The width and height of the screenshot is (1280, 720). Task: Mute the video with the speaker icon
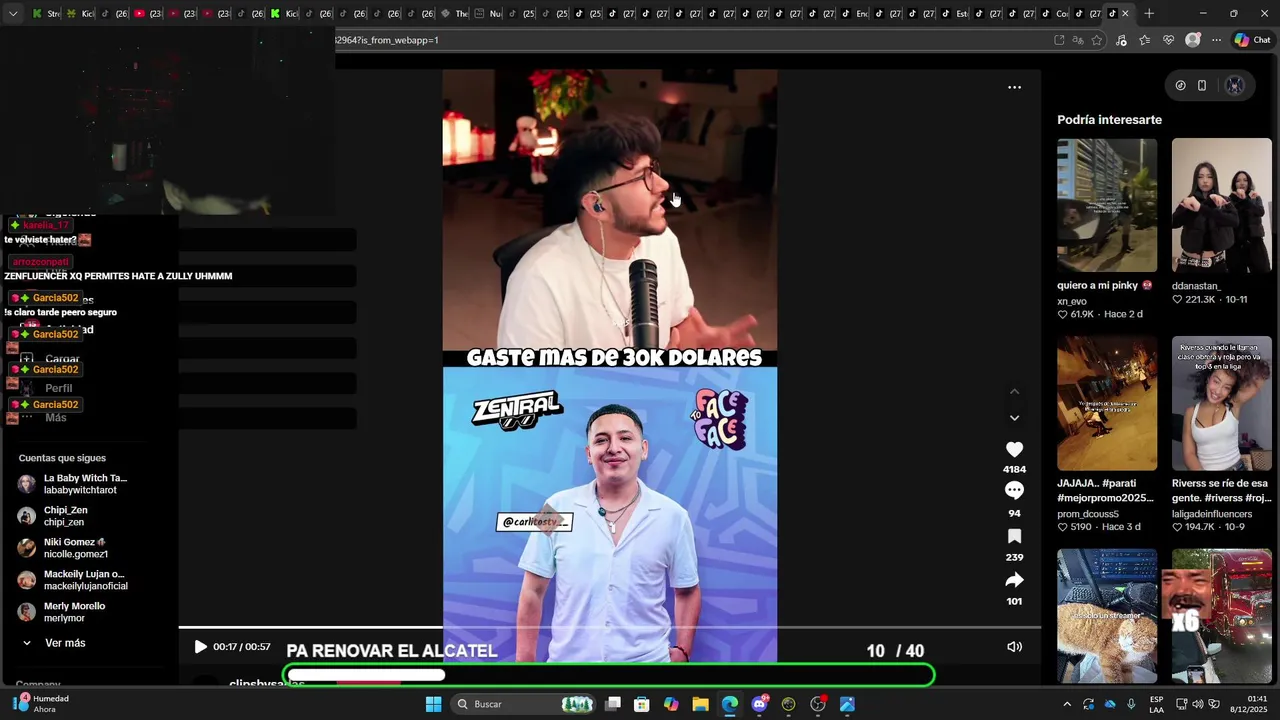click(x=1014, y=647)
